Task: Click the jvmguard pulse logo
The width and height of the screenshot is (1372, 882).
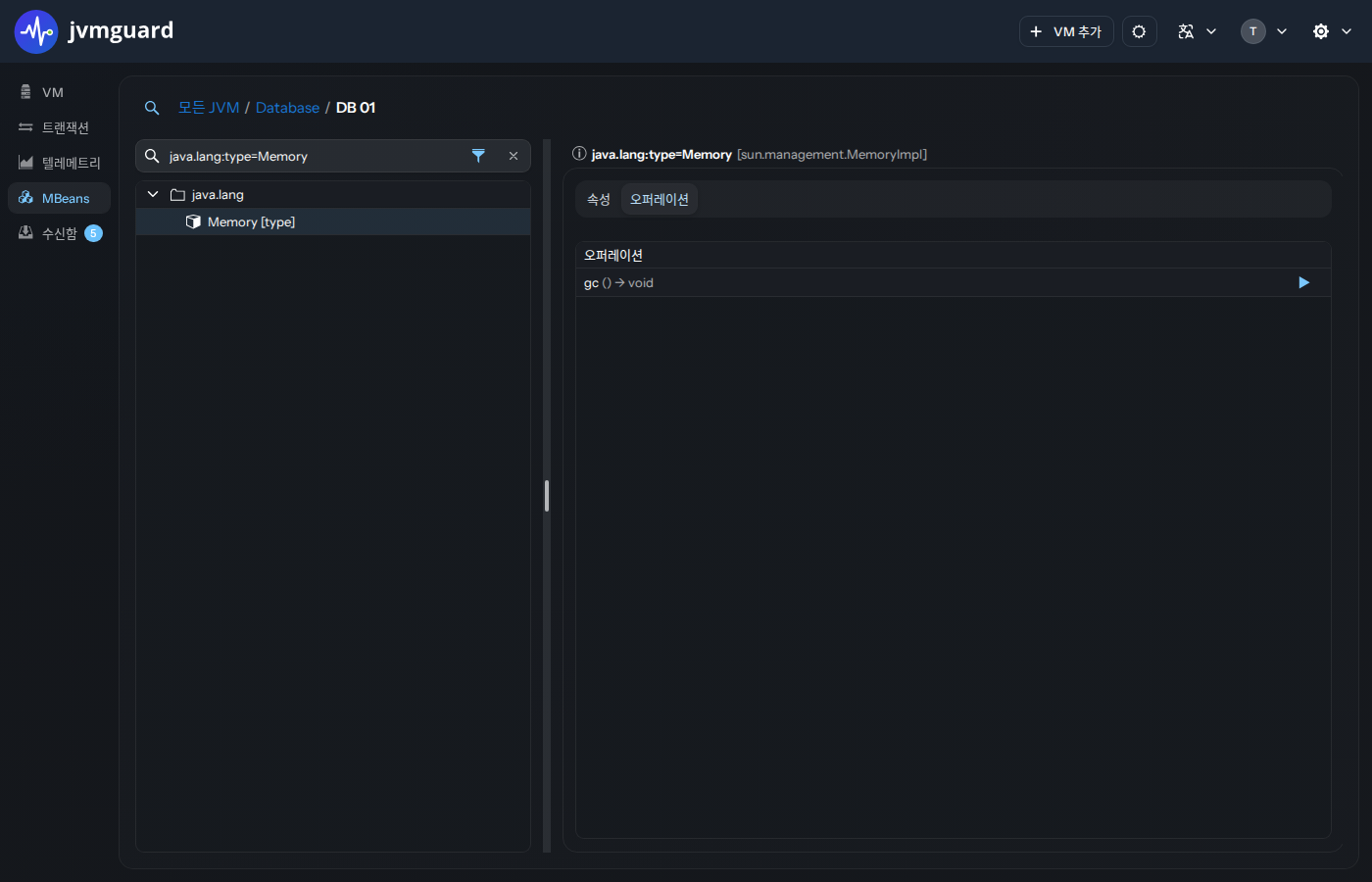Action: pyautogui.click(x=36, y=31)
